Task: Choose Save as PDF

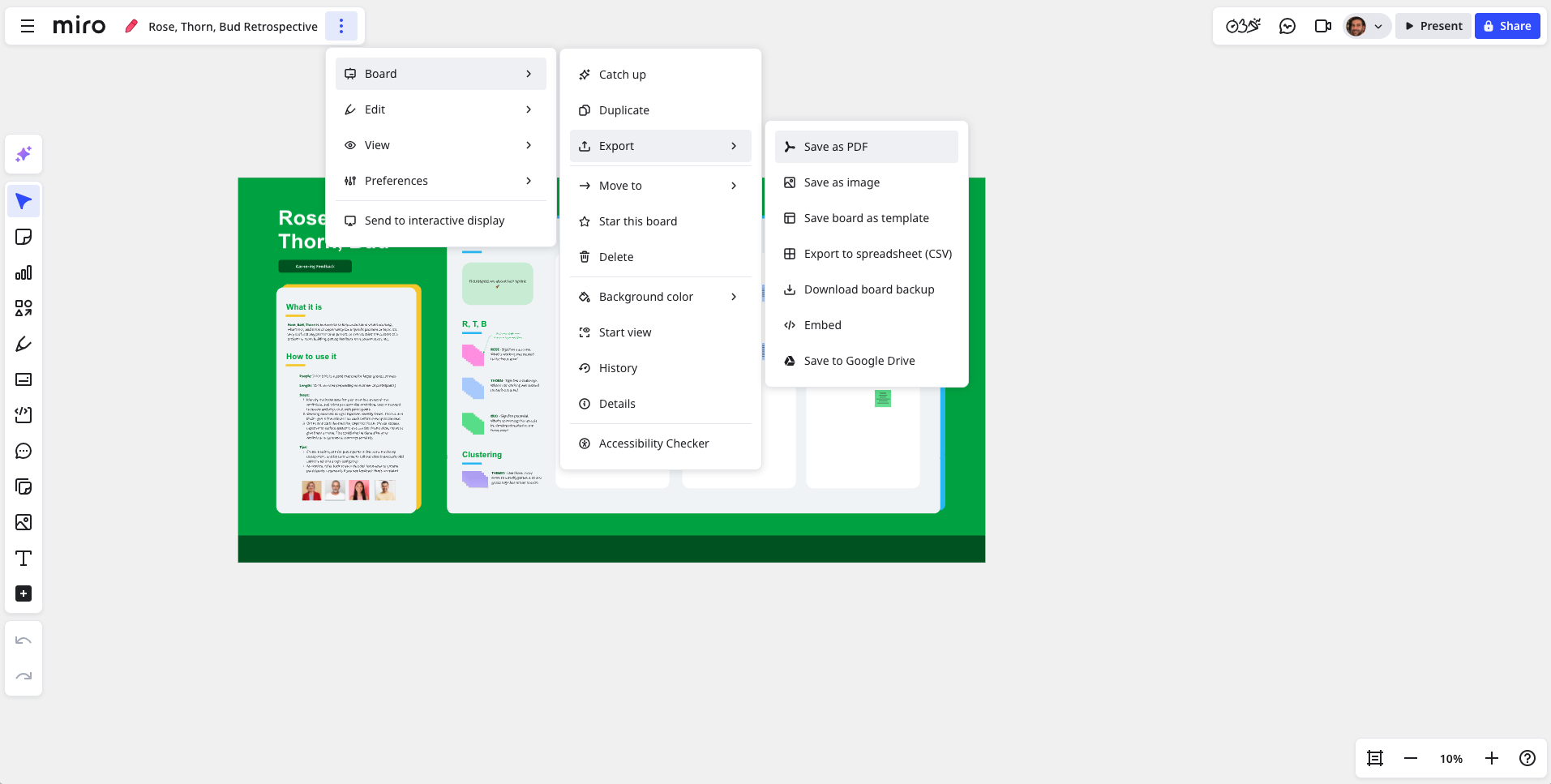Action: pos(835,147)
